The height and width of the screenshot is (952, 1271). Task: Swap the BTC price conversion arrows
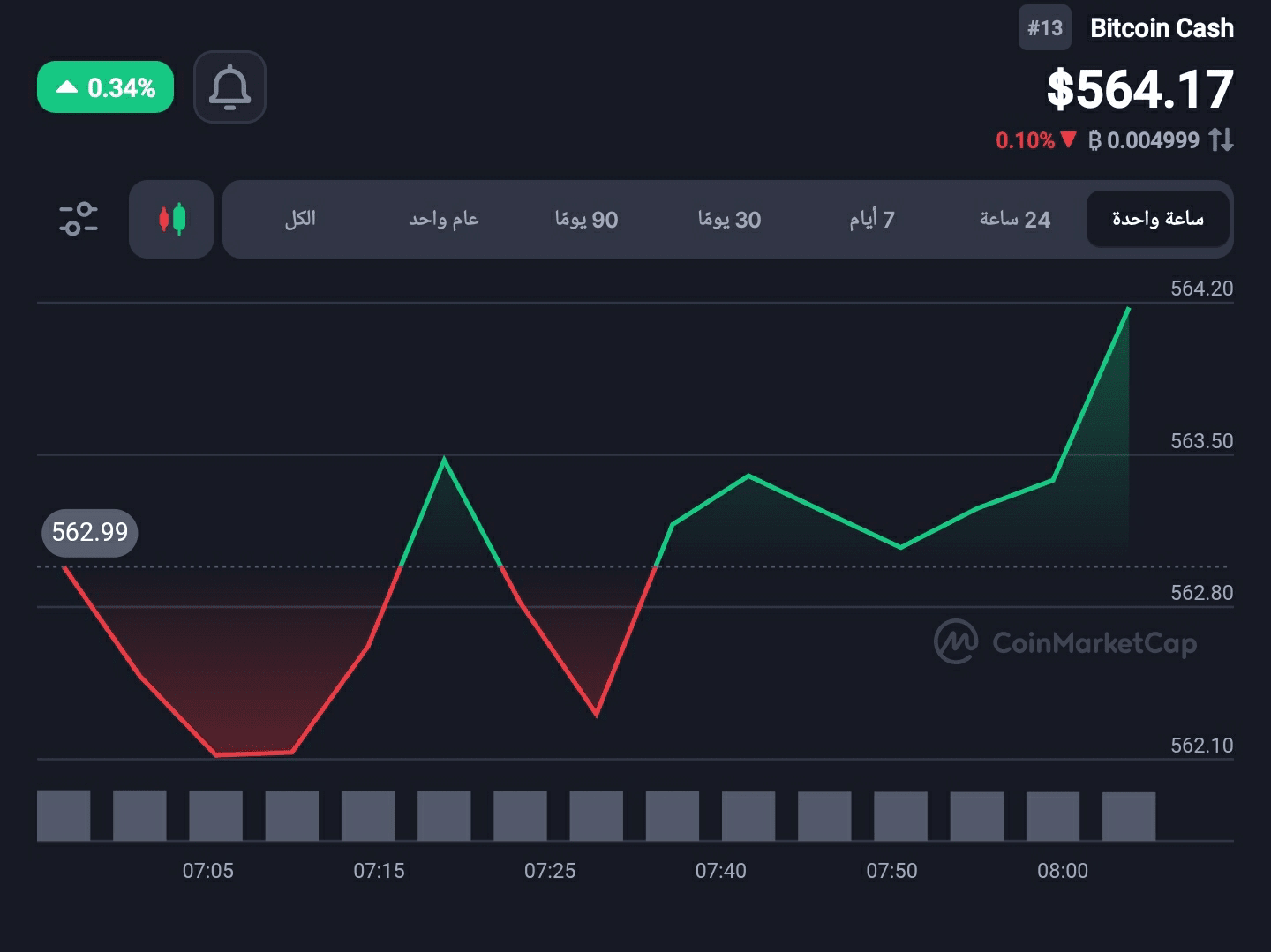tap(1221, 139)
